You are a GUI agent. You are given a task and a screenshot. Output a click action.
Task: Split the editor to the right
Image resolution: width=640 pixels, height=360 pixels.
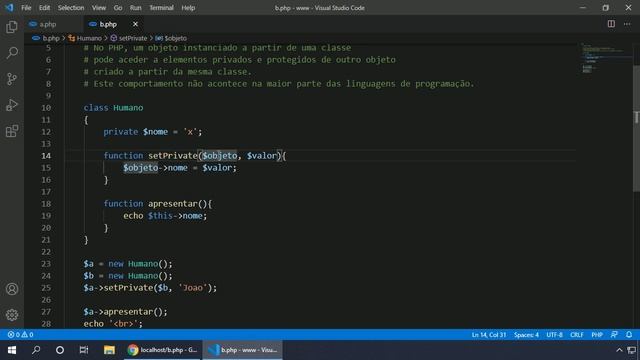pyautogui.click(x=611, y=24)
